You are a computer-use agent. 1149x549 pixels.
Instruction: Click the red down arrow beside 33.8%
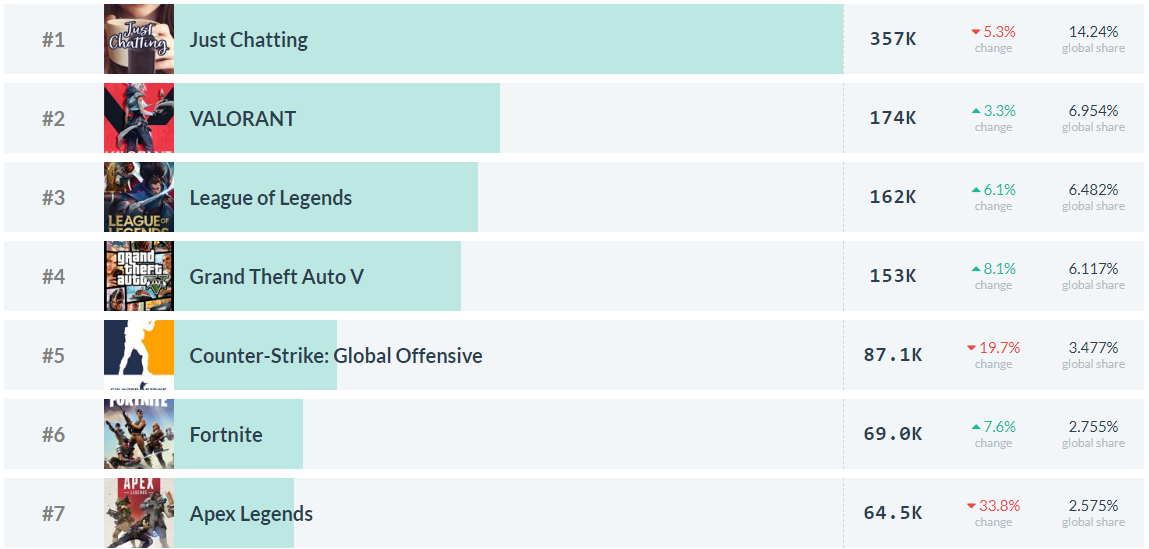tap(972, 506)
